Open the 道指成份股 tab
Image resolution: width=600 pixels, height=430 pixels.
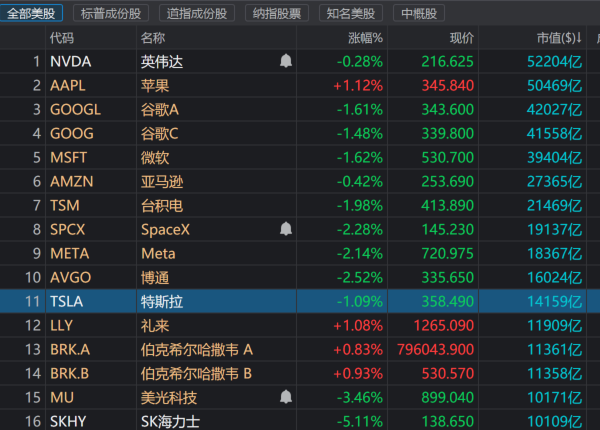197,13
